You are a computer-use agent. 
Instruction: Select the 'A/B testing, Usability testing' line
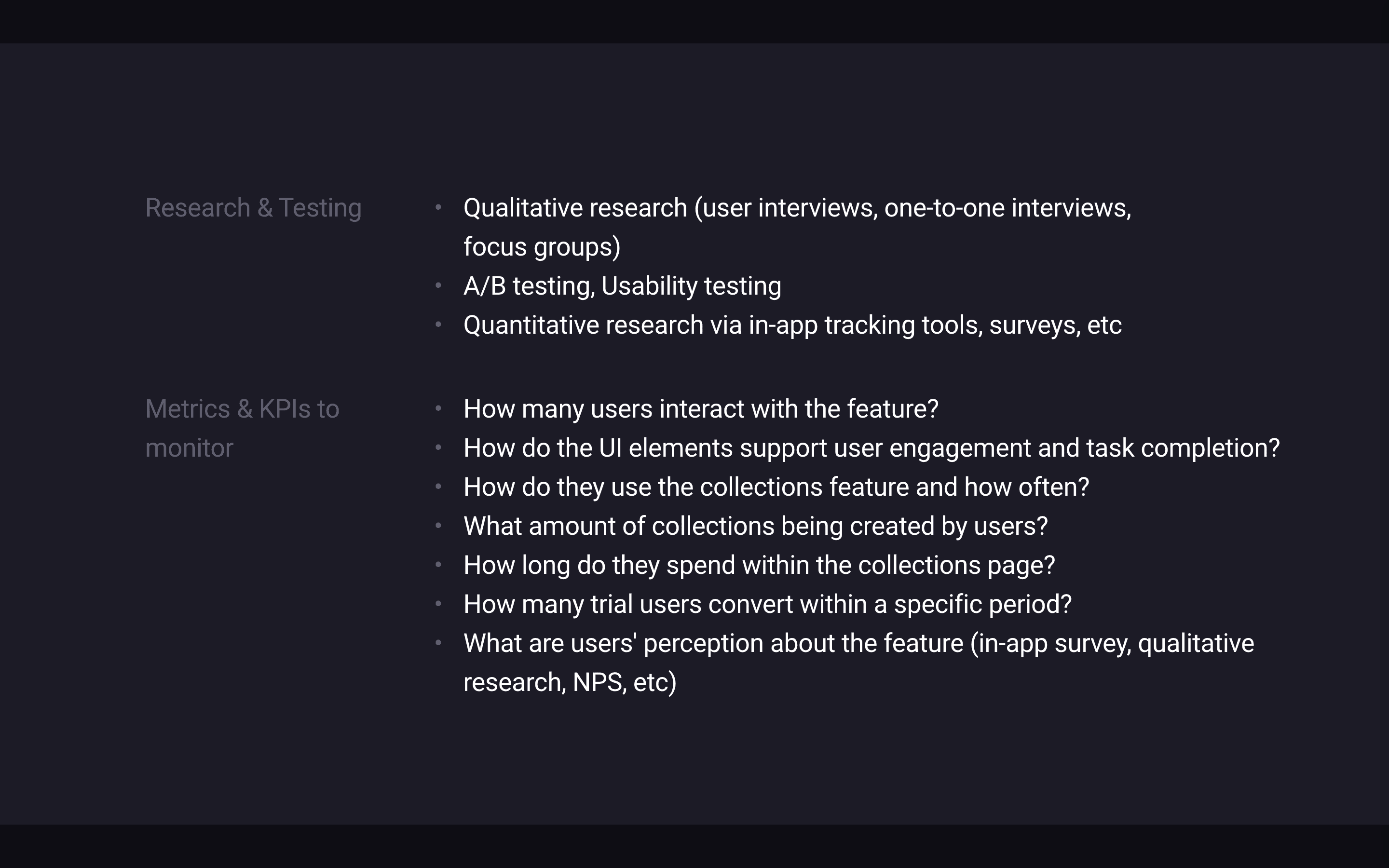(x=622, y=286)
